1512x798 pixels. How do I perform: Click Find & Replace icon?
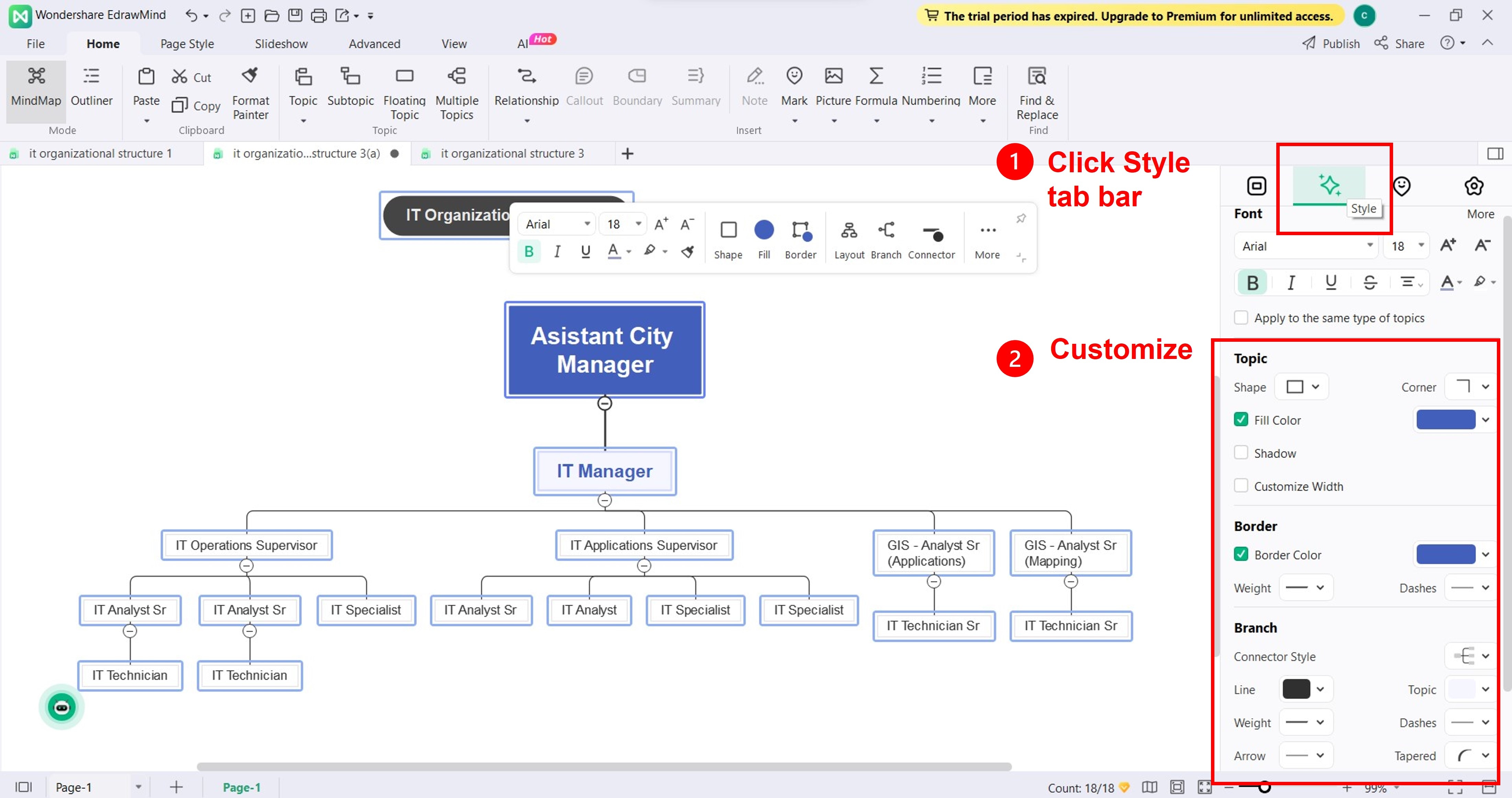1036,76
